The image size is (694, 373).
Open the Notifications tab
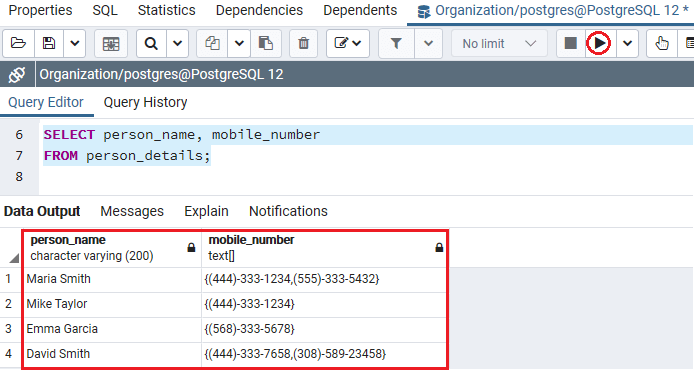(288, 211)
